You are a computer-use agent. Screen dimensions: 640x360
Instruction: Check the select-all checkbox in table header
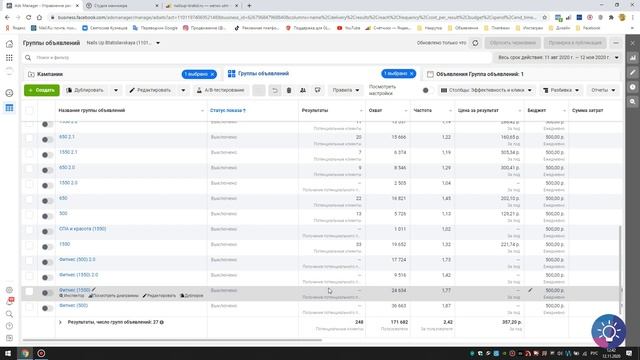29,110
